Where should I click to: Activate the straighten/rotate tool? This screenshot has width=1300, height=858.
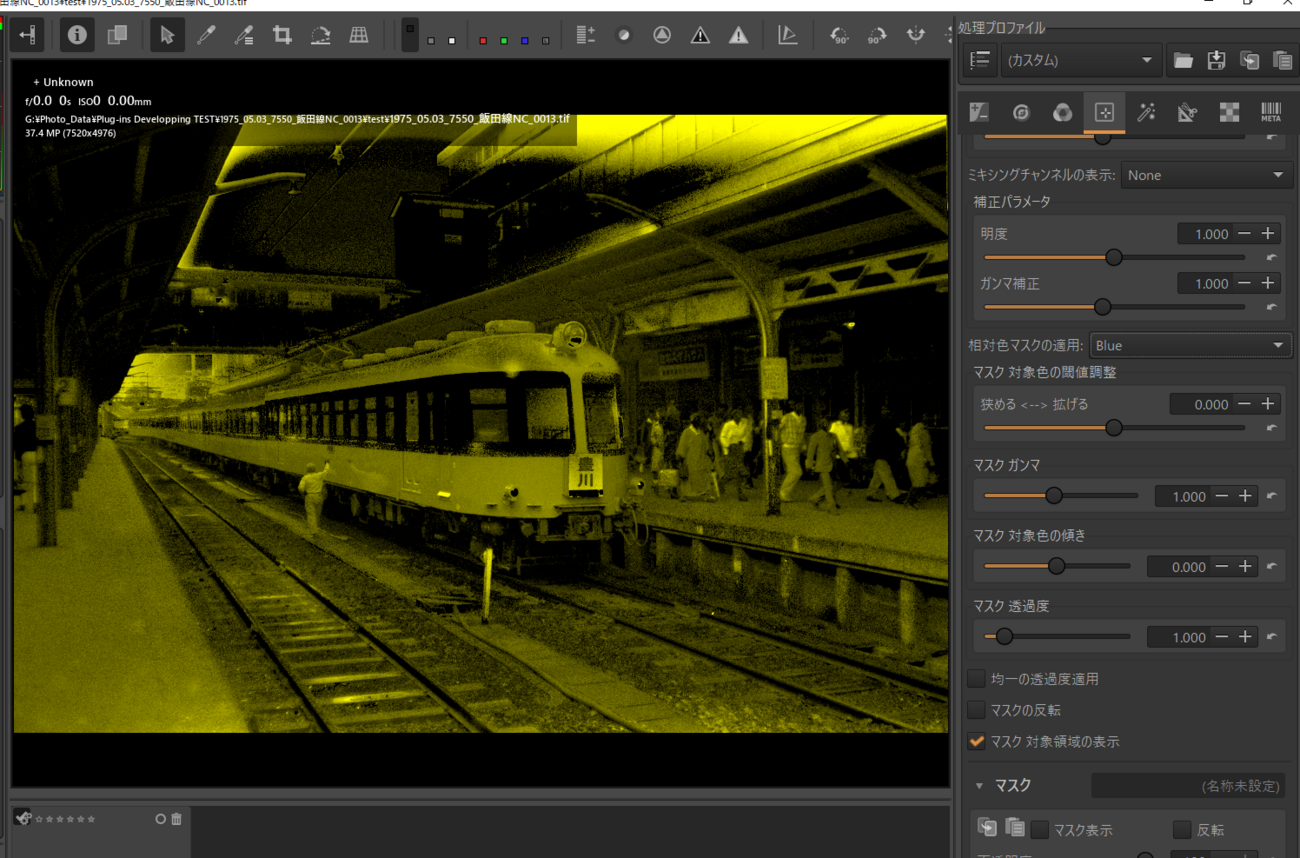320,36
